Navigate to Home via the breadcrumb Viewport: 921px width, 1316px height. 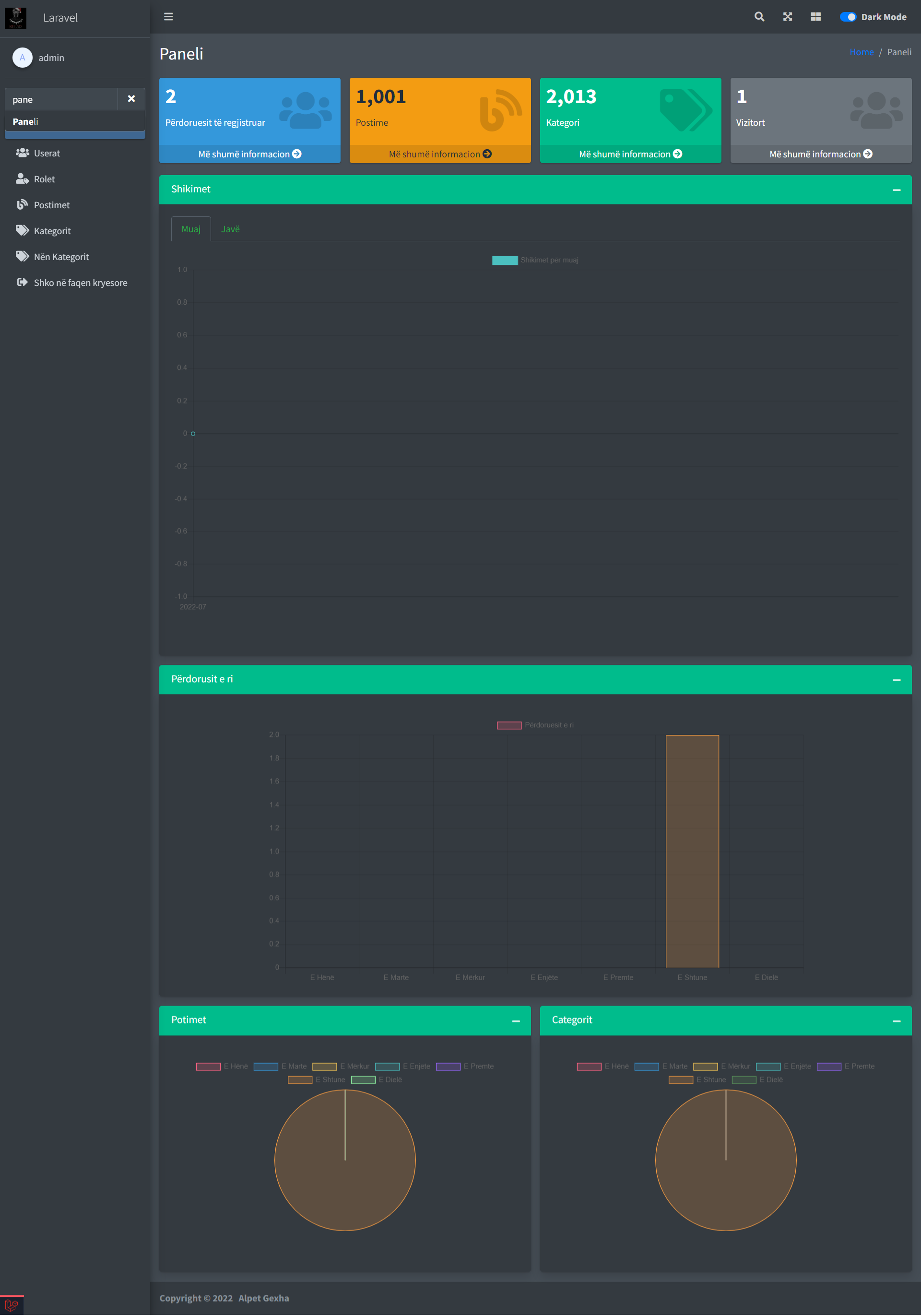click(x=862, y=52)
